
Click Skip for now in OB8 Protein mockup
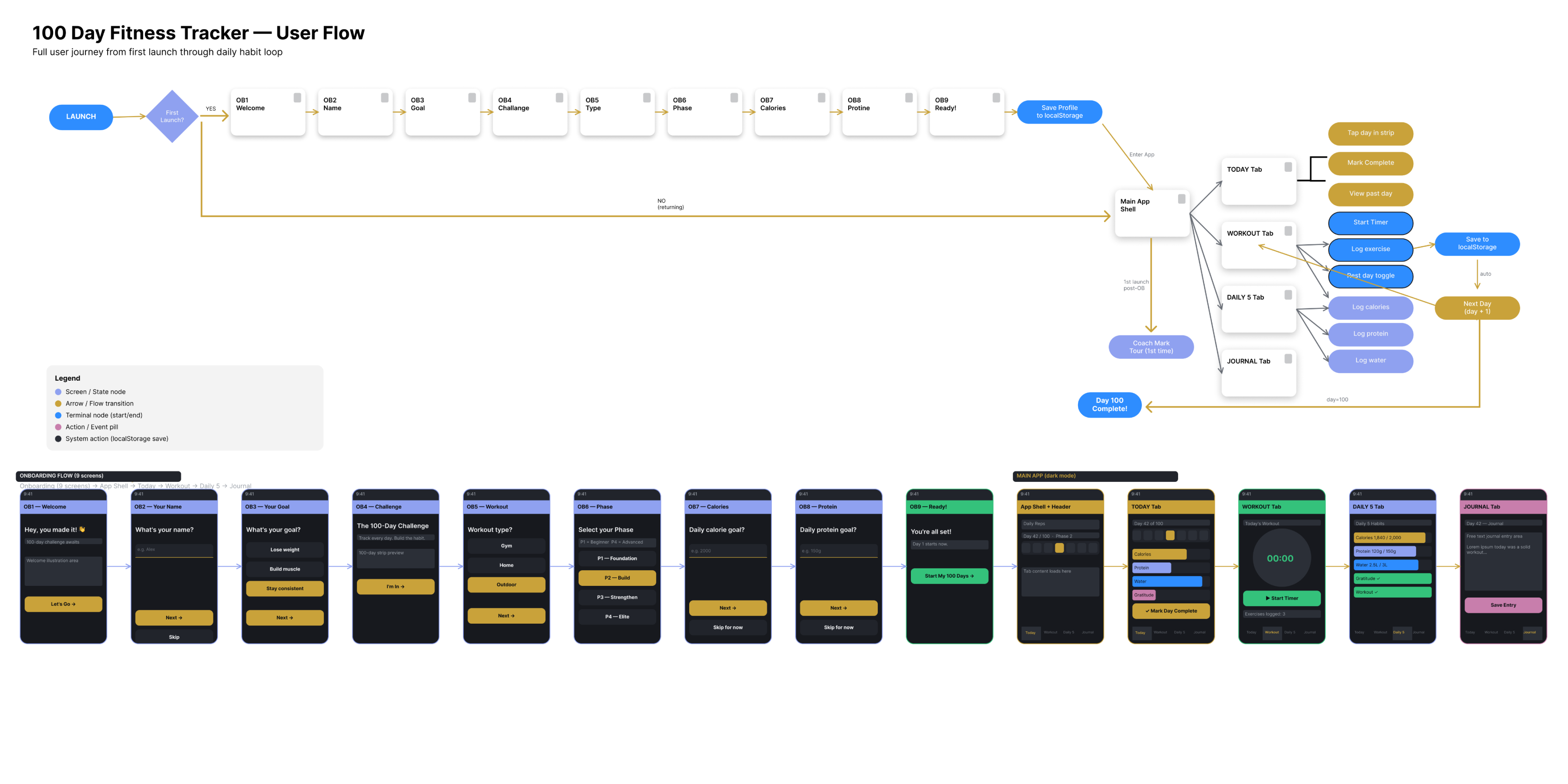coord(839,628)
